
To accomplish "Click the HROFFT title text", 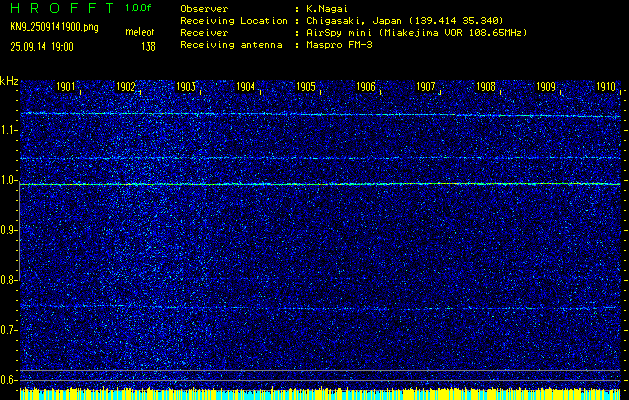I will click(63, 8).
